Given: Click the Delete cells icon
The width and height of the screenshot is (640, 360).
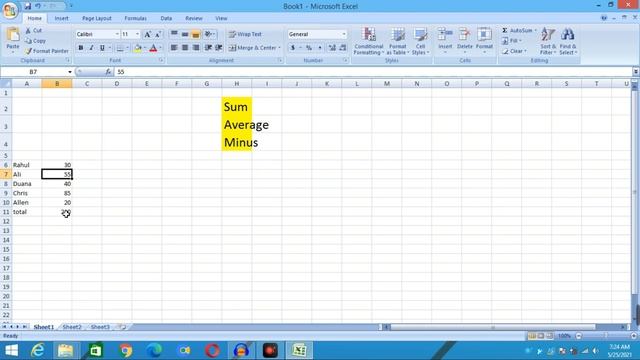Looking at the screenshot, I should (464, 34).
